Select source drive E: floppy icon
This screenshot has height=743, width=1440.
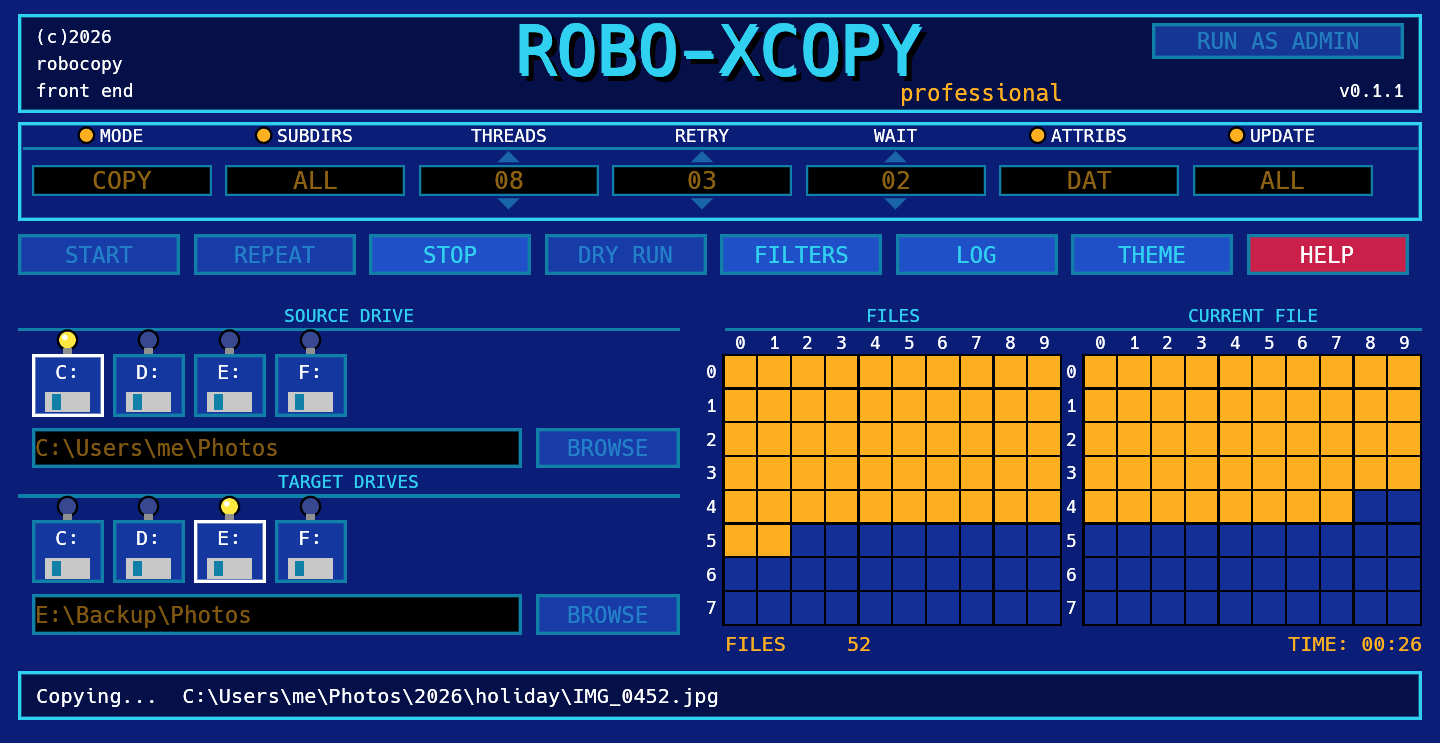230,385
